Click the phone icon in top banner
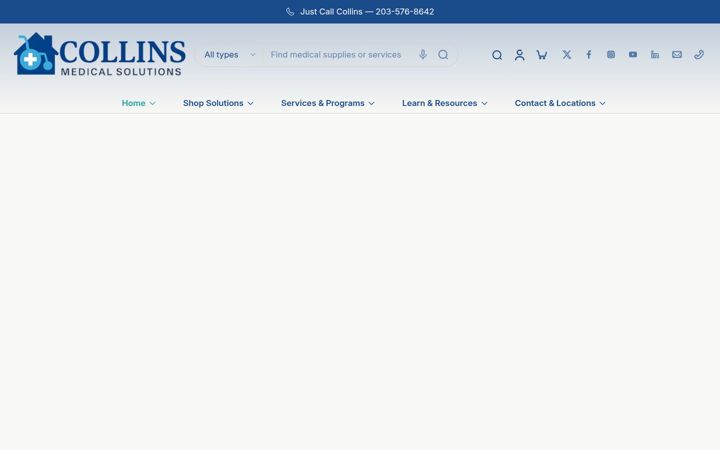 coord(290,12)
